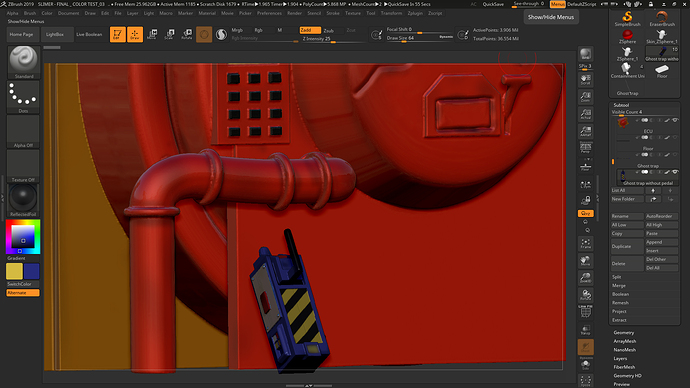Adjust the Z Intensity slider

(333, 39)
